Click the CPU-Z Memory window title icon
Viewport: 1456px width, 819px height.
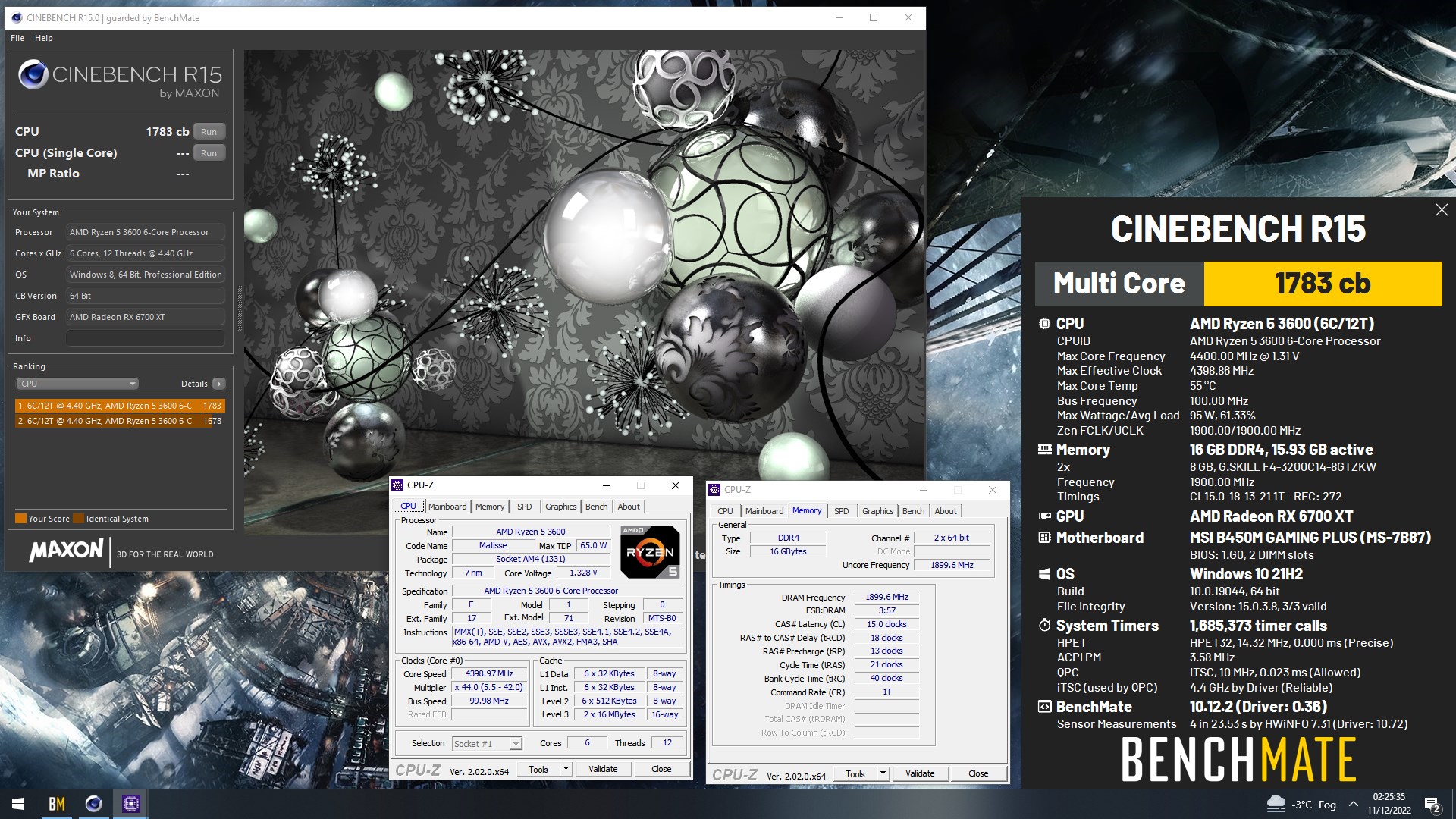coord(714,490)
